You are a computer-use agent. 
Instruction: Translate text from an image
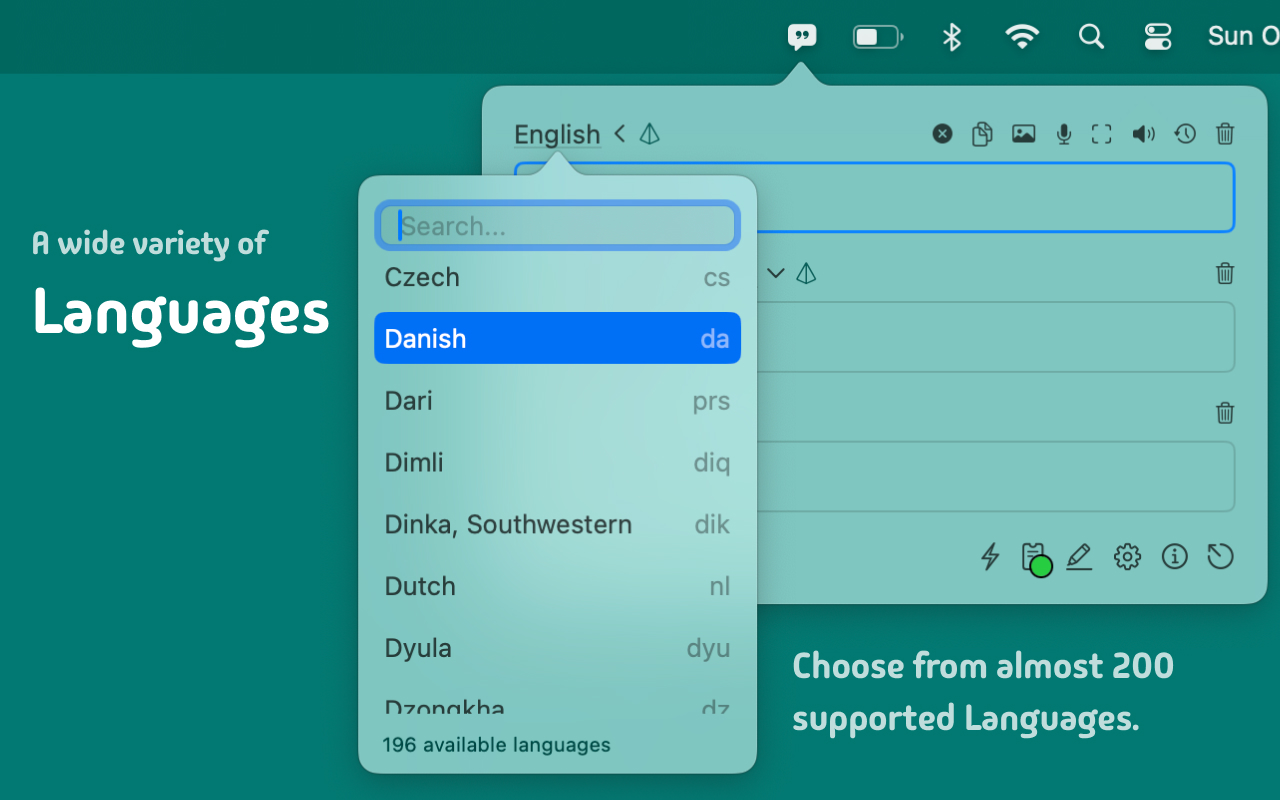pyautogui.click(x=1023, y=134)
